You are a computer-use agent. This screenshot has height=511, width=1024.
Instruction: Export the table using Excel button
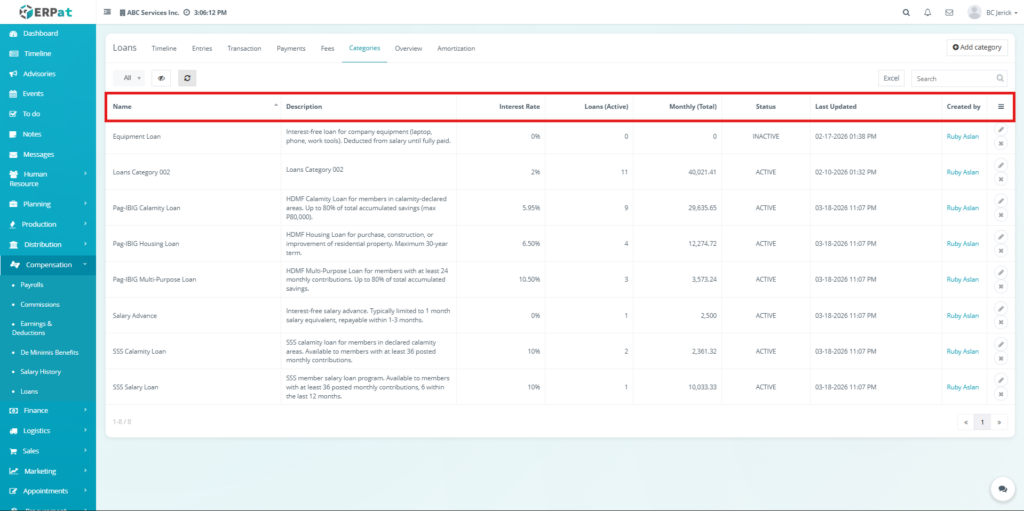tap(891, 78)
